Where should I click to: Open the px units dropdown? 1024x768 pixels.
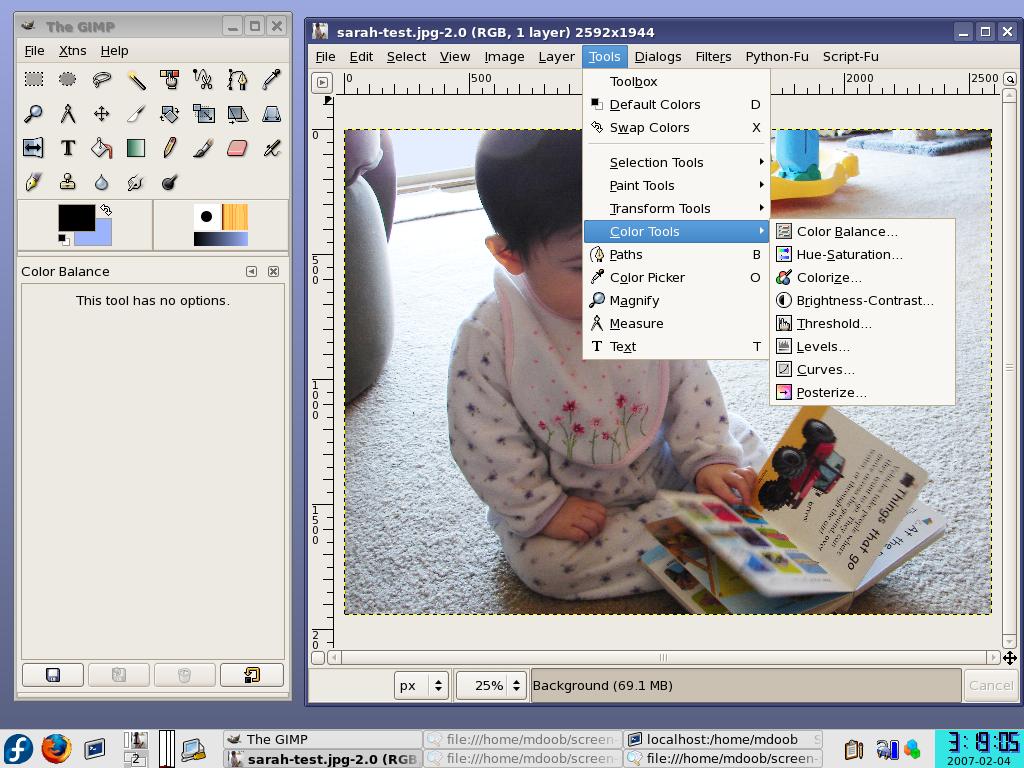click(421, 685)
